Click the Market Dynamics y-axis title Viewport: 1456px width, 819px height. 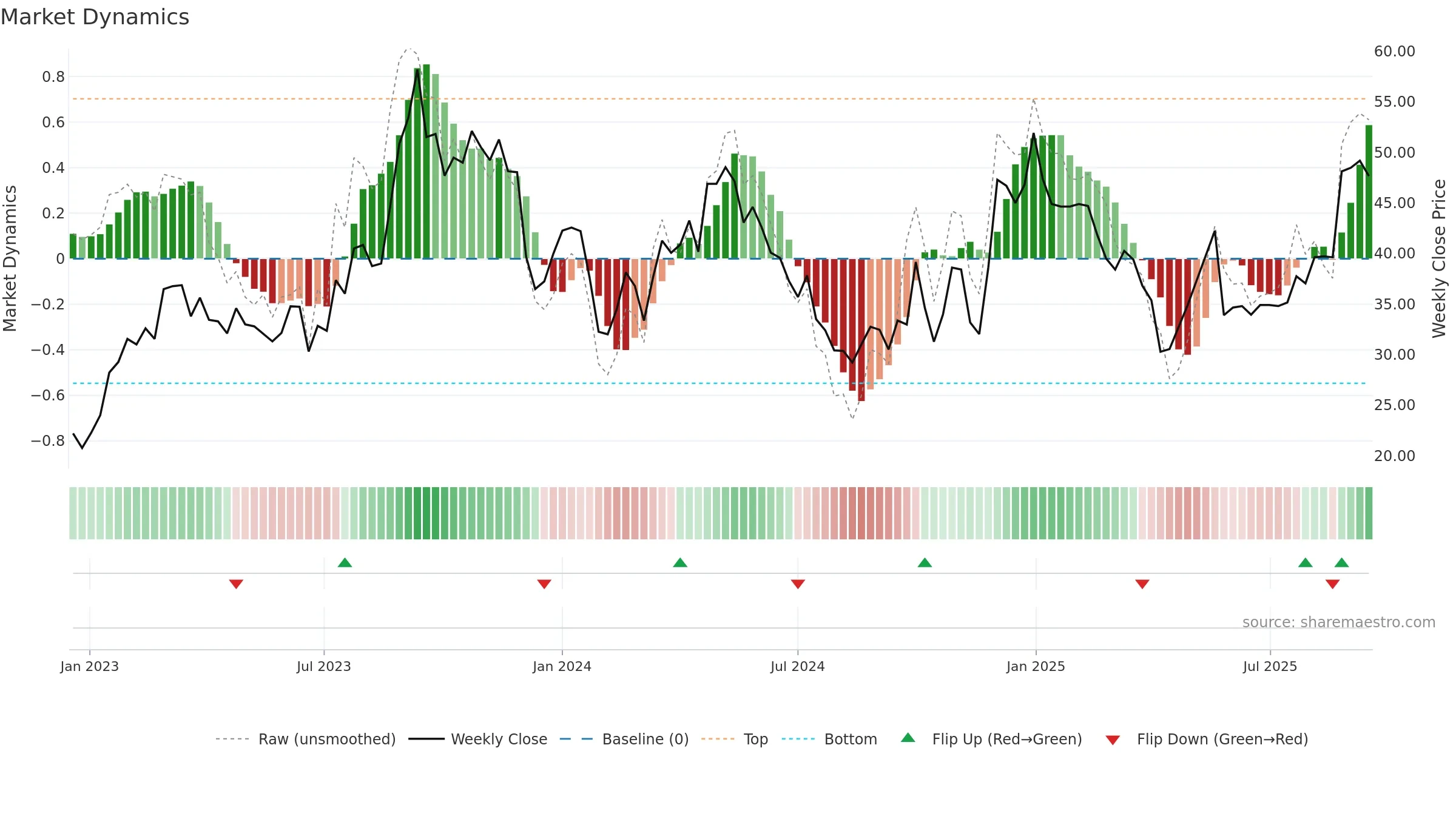[x=10, y=258]
